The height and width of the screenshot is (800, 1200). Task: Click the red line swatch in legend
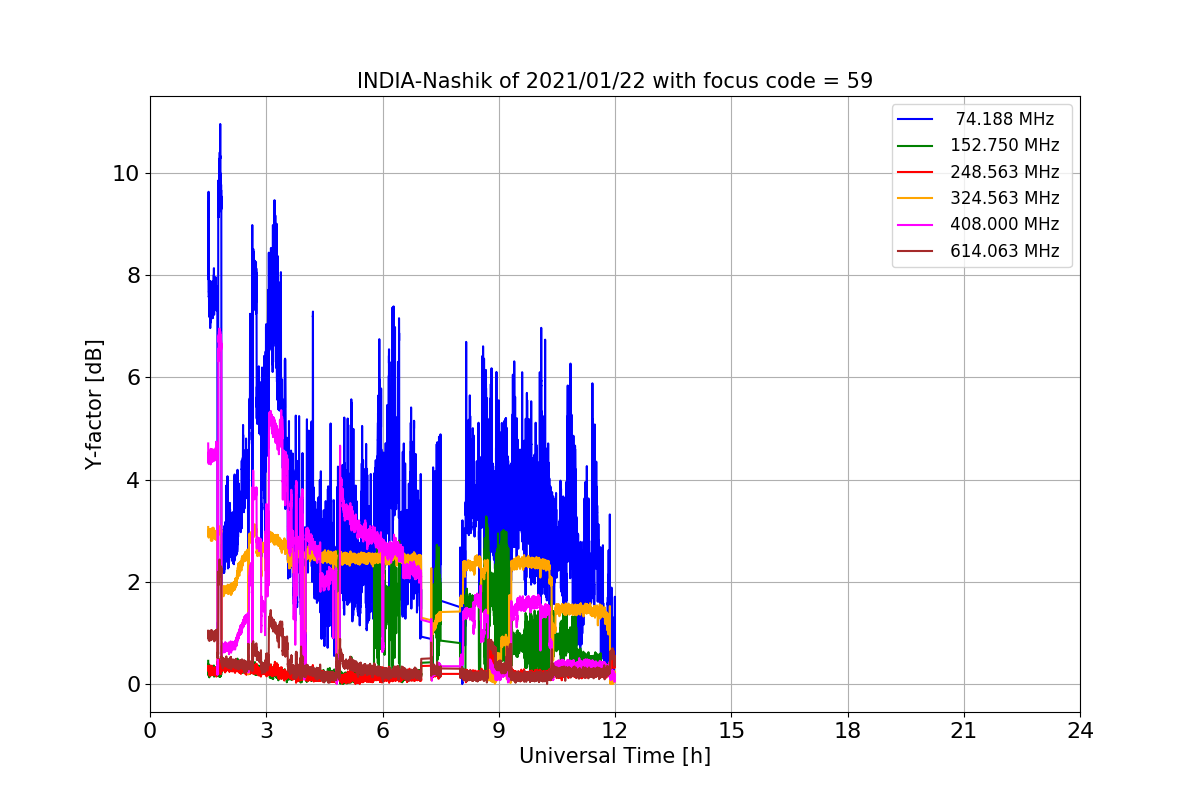point(915,172)
